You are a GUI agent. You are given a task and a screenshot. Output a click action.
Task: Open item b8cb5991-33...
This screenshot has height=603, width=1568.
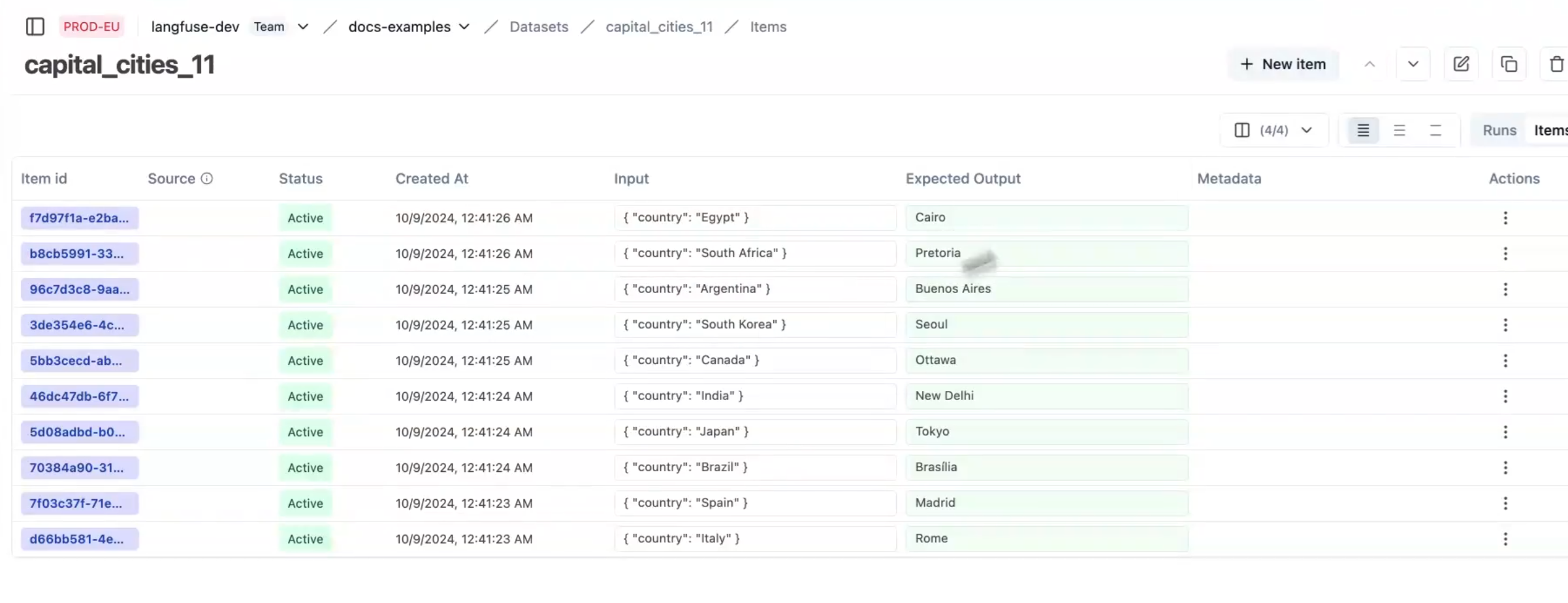point(80,254)
